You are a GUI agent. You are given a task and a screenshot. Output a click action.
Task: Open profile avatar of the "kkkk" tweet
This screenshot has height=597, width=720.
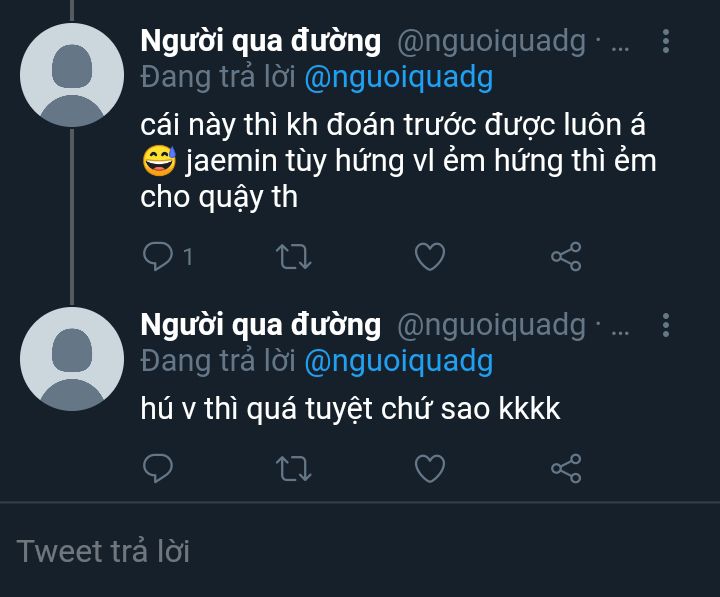[72, 359]
